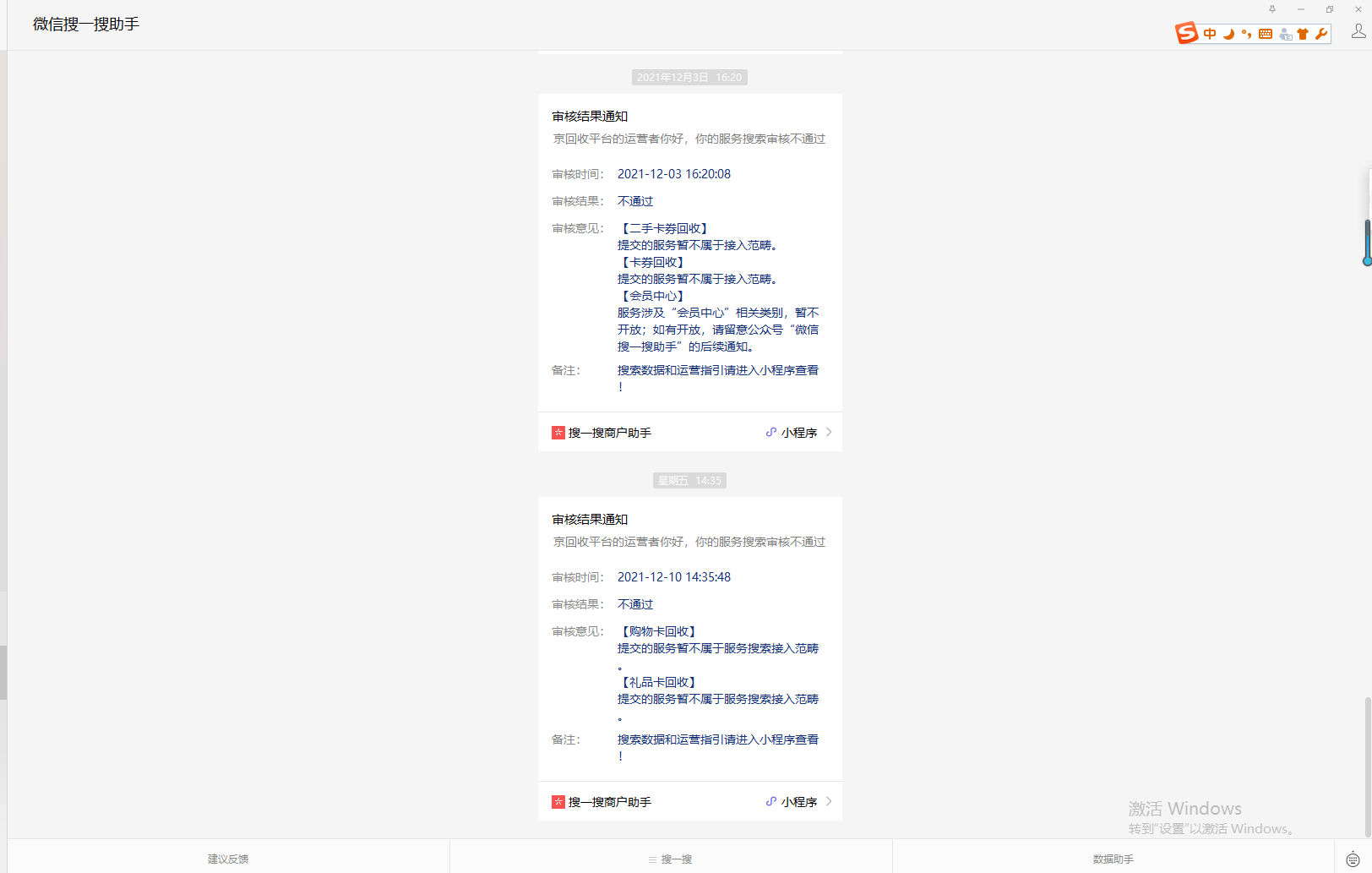Open the account profile icon

pos(1358,31)
